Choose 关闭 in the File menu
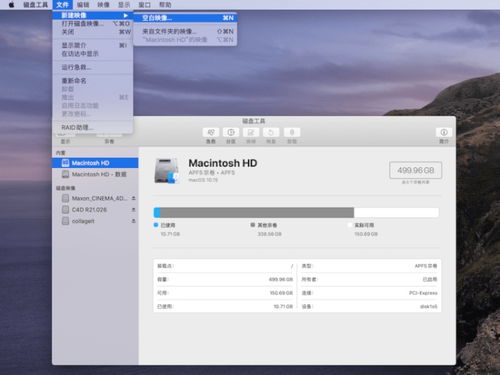The width and height of the screenshot is (500, 375). 93,32
